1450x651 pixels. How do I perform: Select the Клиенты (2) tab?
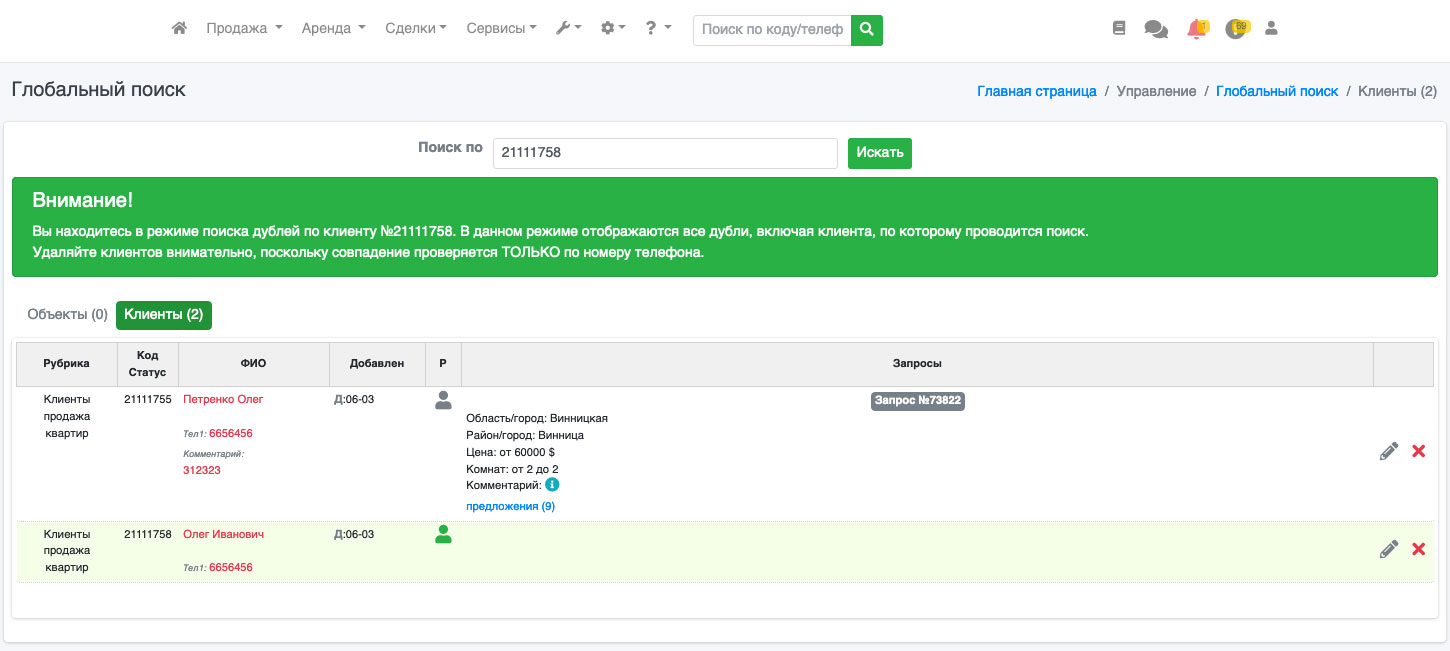(164, 315)
